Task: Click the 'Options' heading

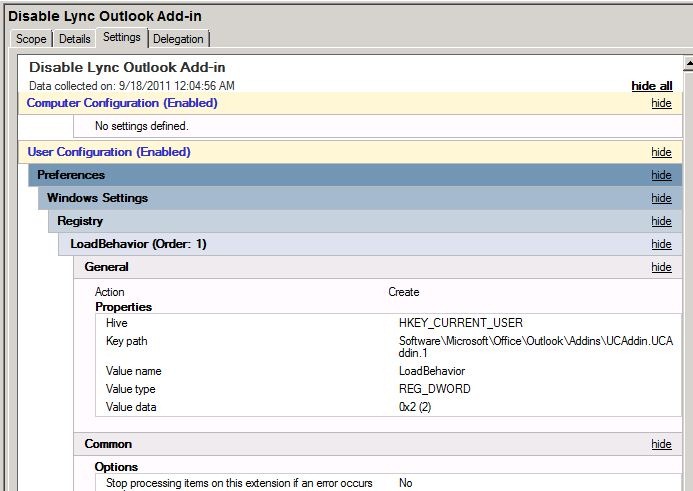Action: pyautogui.click(x=116, y=467)
